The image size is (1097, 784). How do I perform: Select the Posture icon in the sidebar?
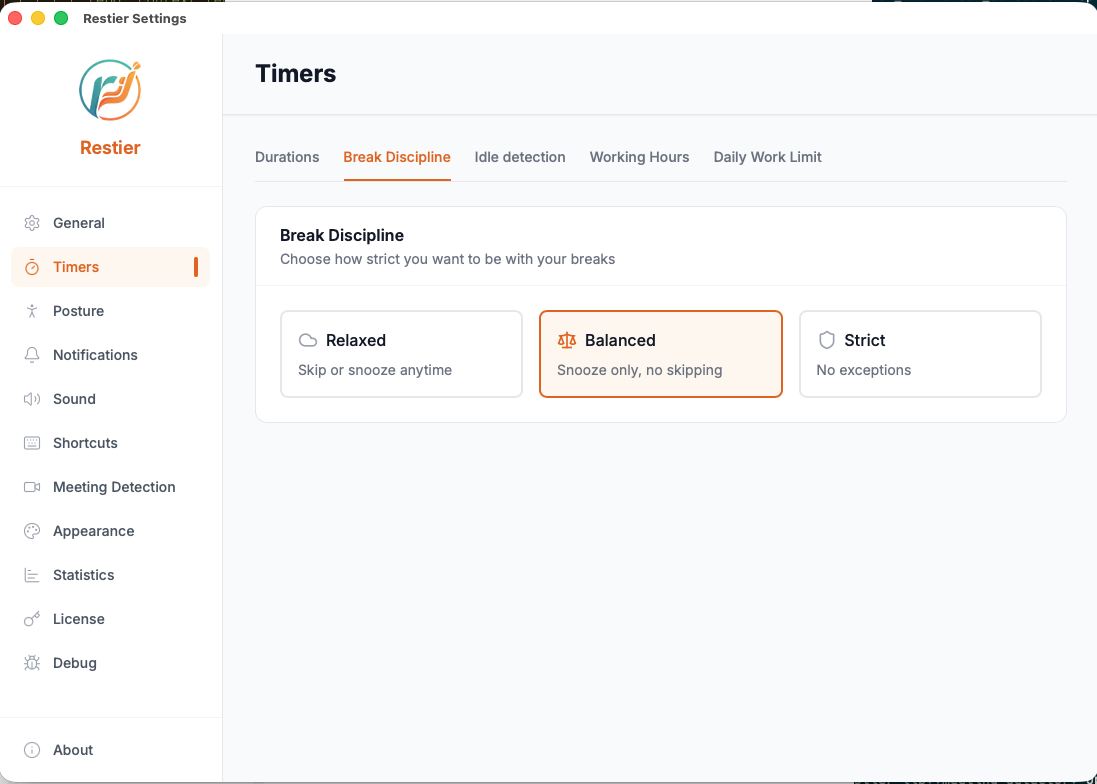(31, 311)
